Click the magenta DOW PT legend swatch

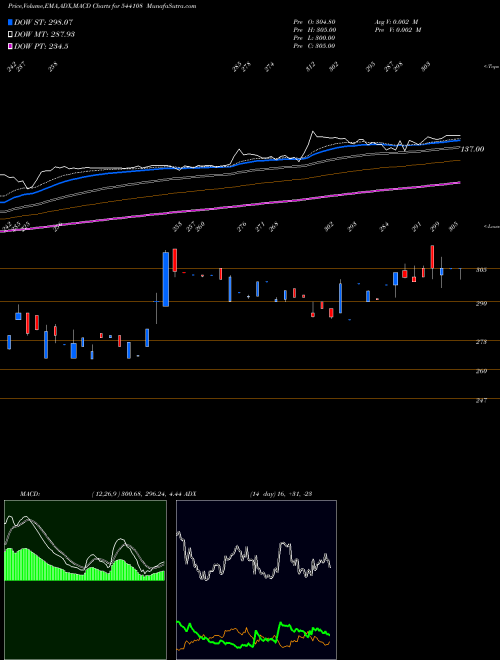tap(11, 46)
